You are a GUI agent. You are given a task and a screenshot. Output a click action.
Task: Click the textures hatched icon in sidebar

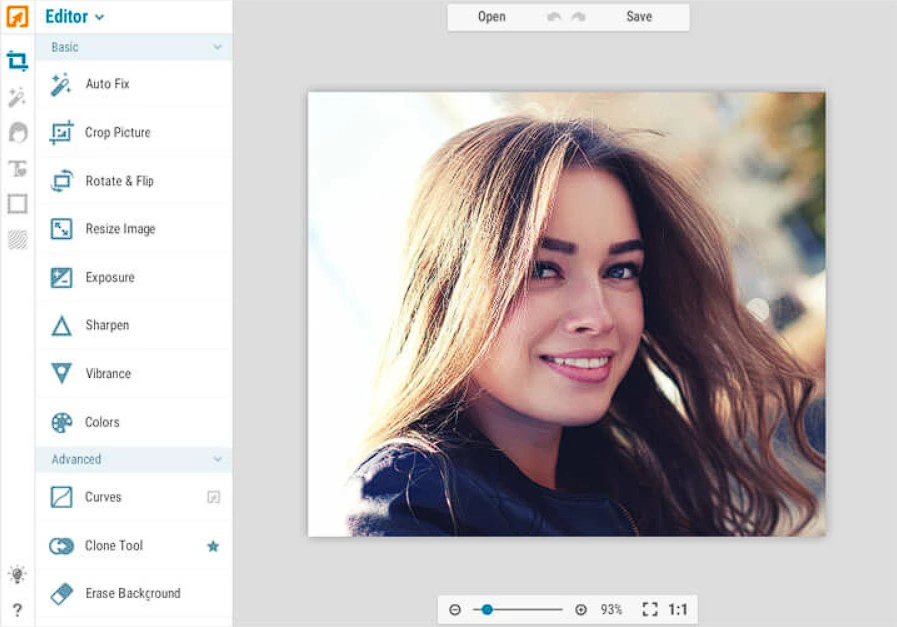click(17, 239)
